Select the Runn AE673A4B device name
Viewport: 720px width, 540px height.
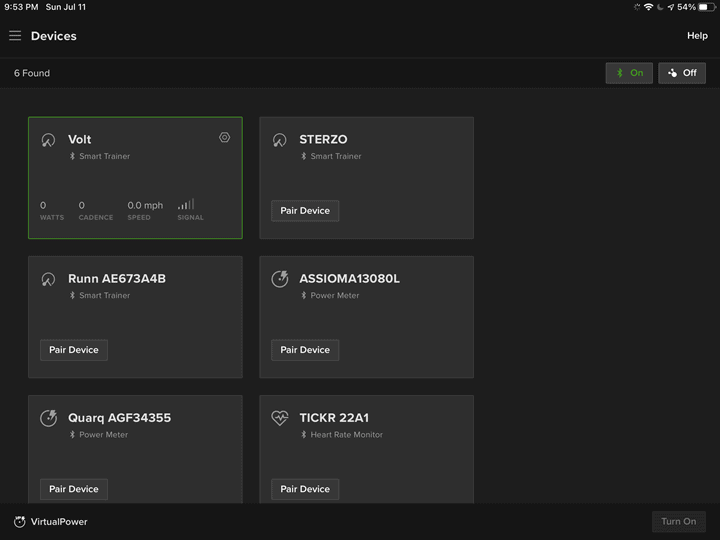[x=117, y=279]
